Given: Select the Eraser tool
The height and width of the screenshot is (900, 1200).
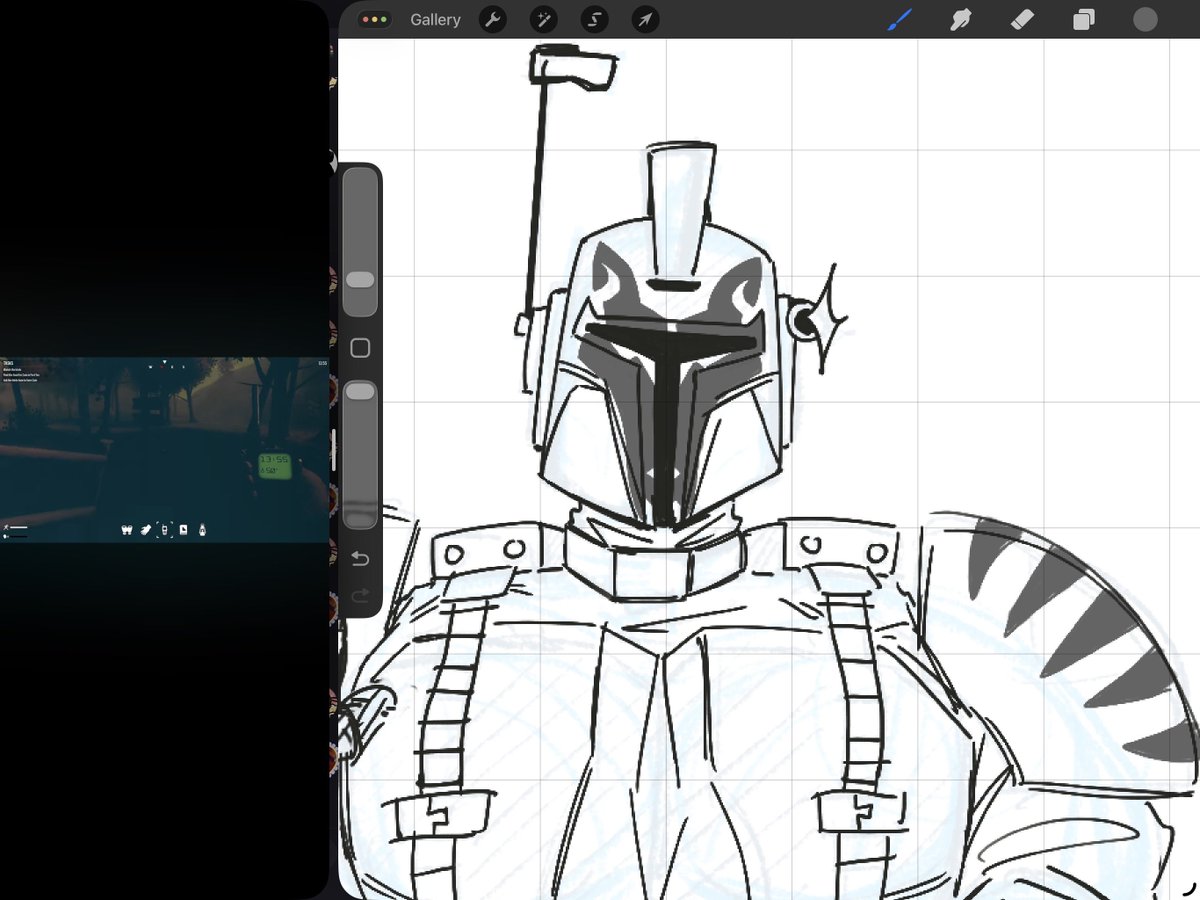Looking at the screenshot, I should [x=1021, y=19].
